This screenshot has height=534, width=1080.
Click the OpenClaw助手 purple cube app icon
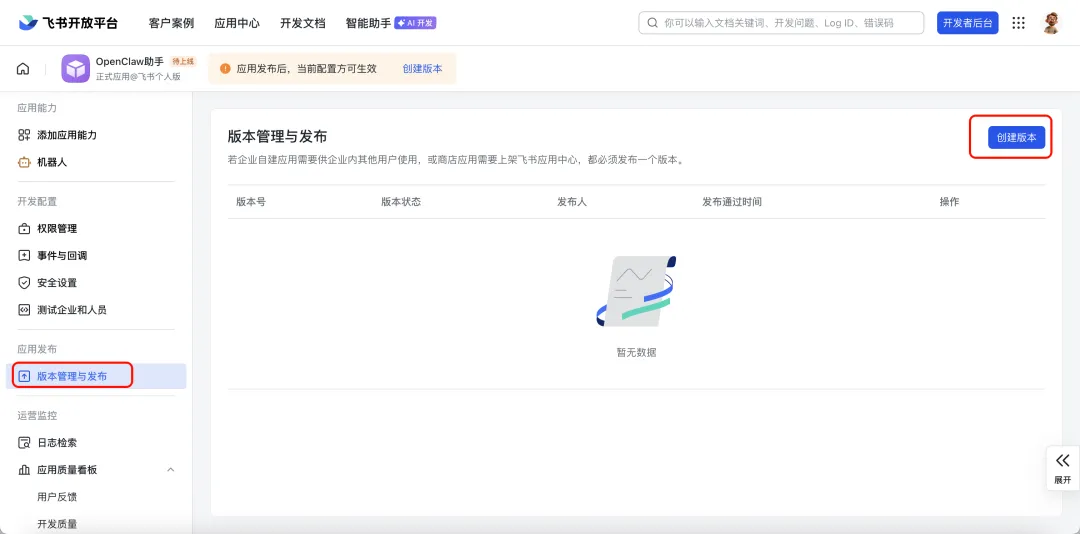(76, 69)
